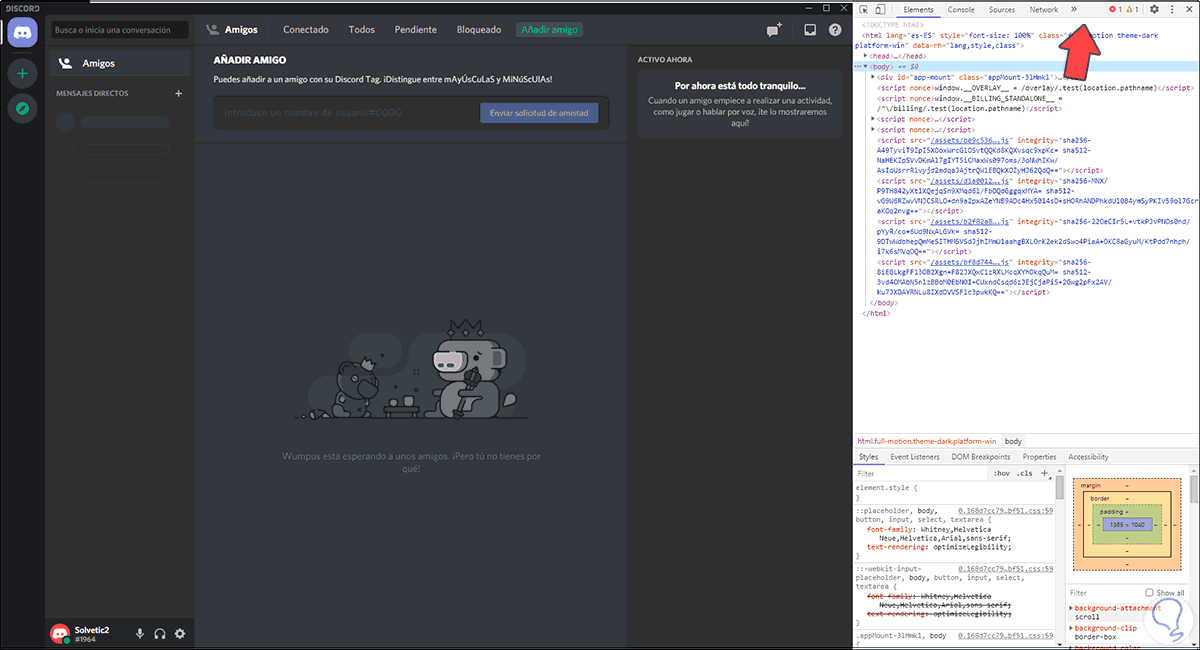Check the Show all checkbox
This screenshot has width=1200, height=650.
[1148, 593]
